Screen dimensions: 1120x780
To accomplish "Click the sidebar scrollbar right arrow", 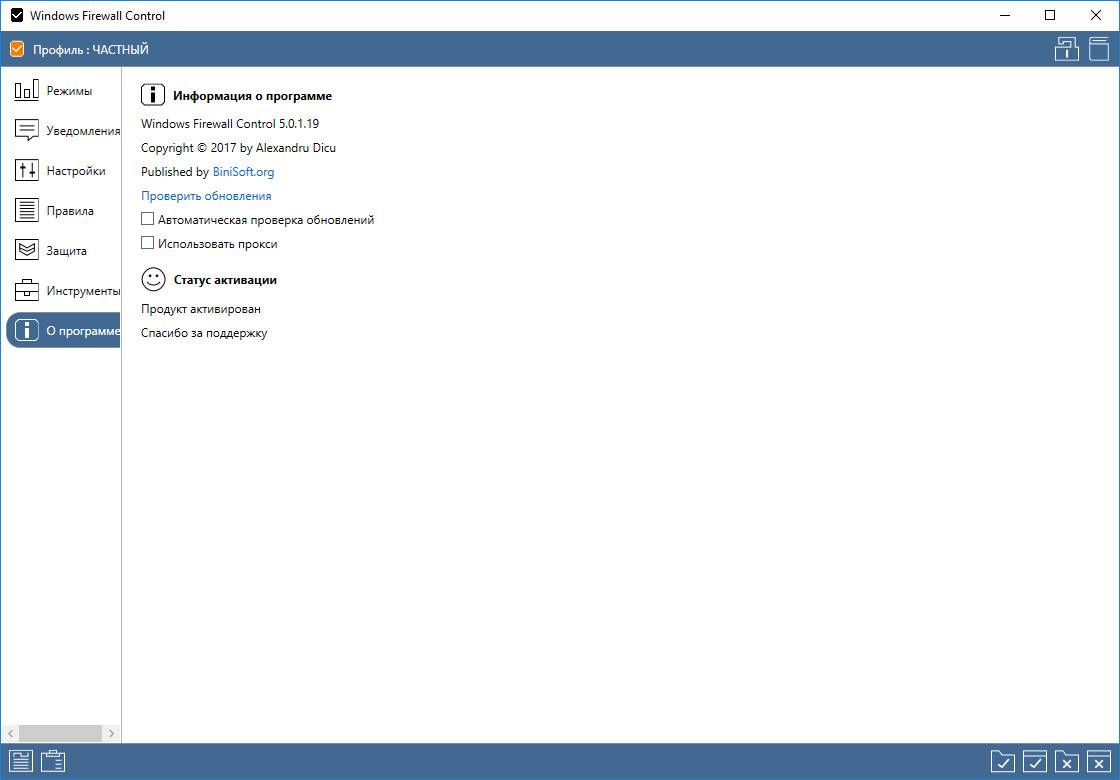I will click(x=111, y=734).
